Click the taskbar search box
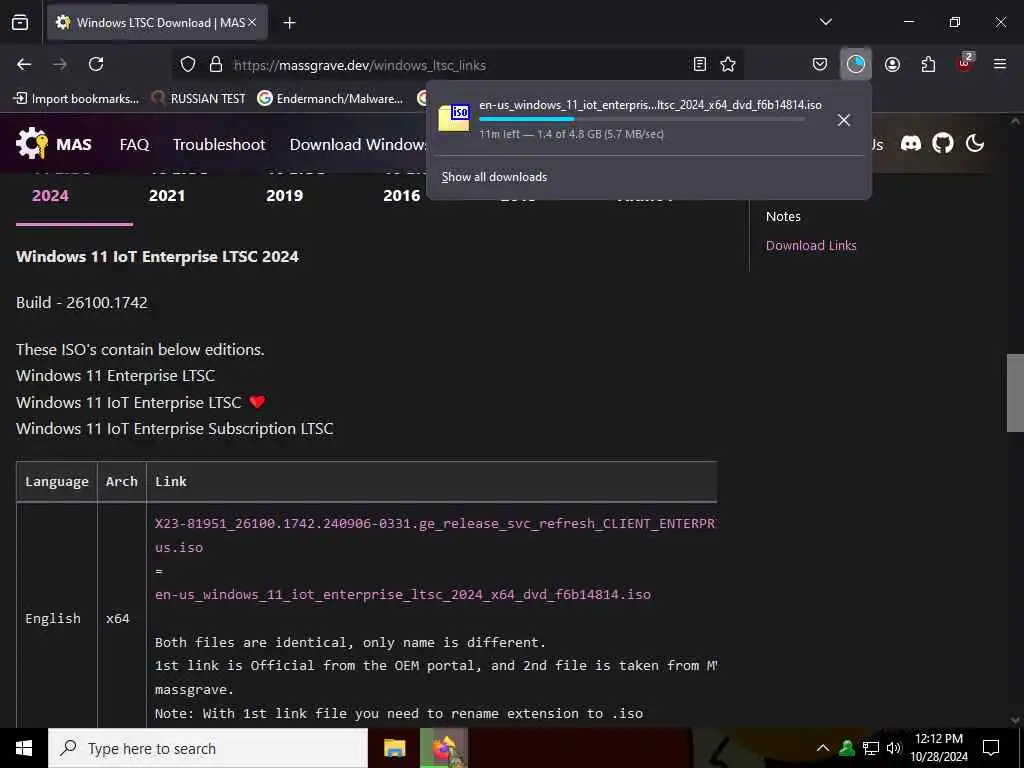This screenshot has width=1024, height=768. pyautogui.click(x=208, y=748)
